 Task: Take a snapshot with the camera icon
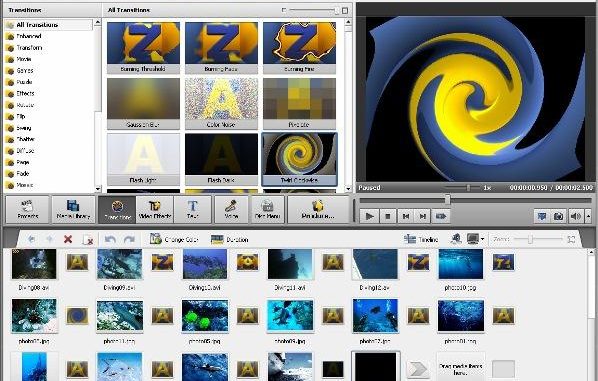(558, 216)
